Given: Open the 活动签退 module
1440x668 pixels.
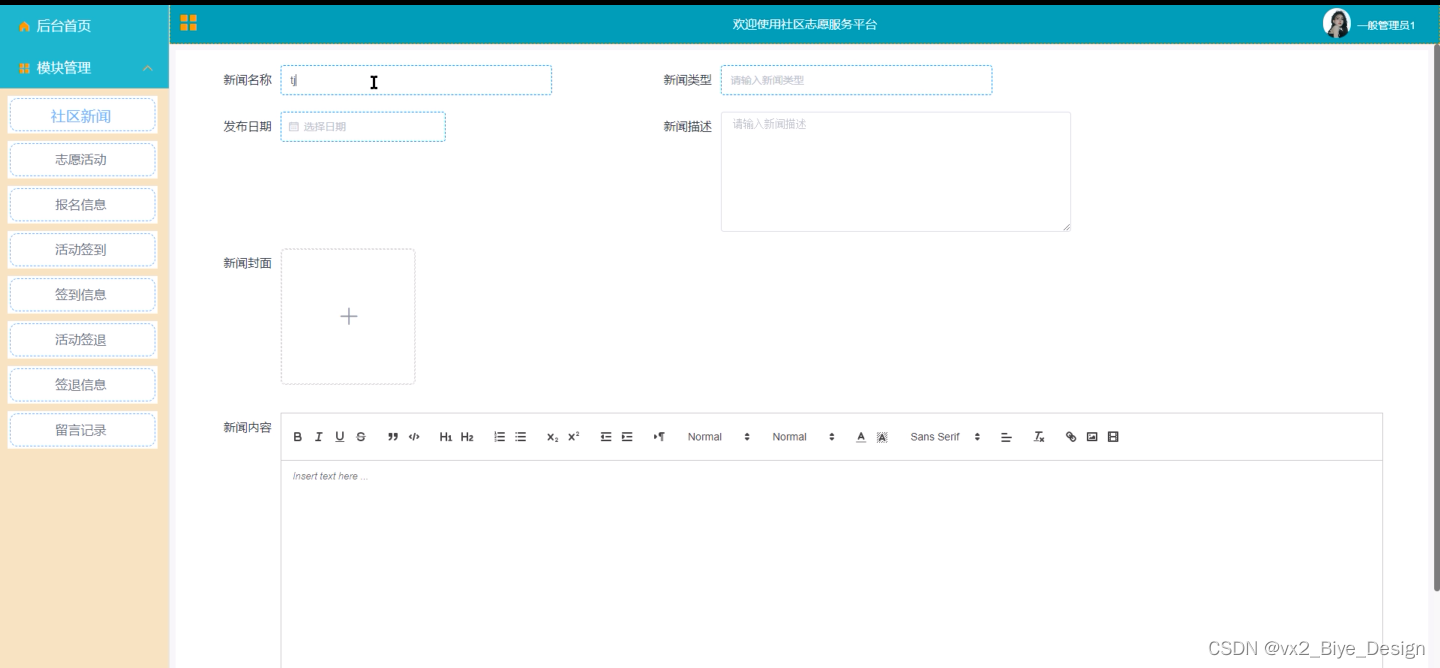Looking at the screenshot, I should [82, 340].
